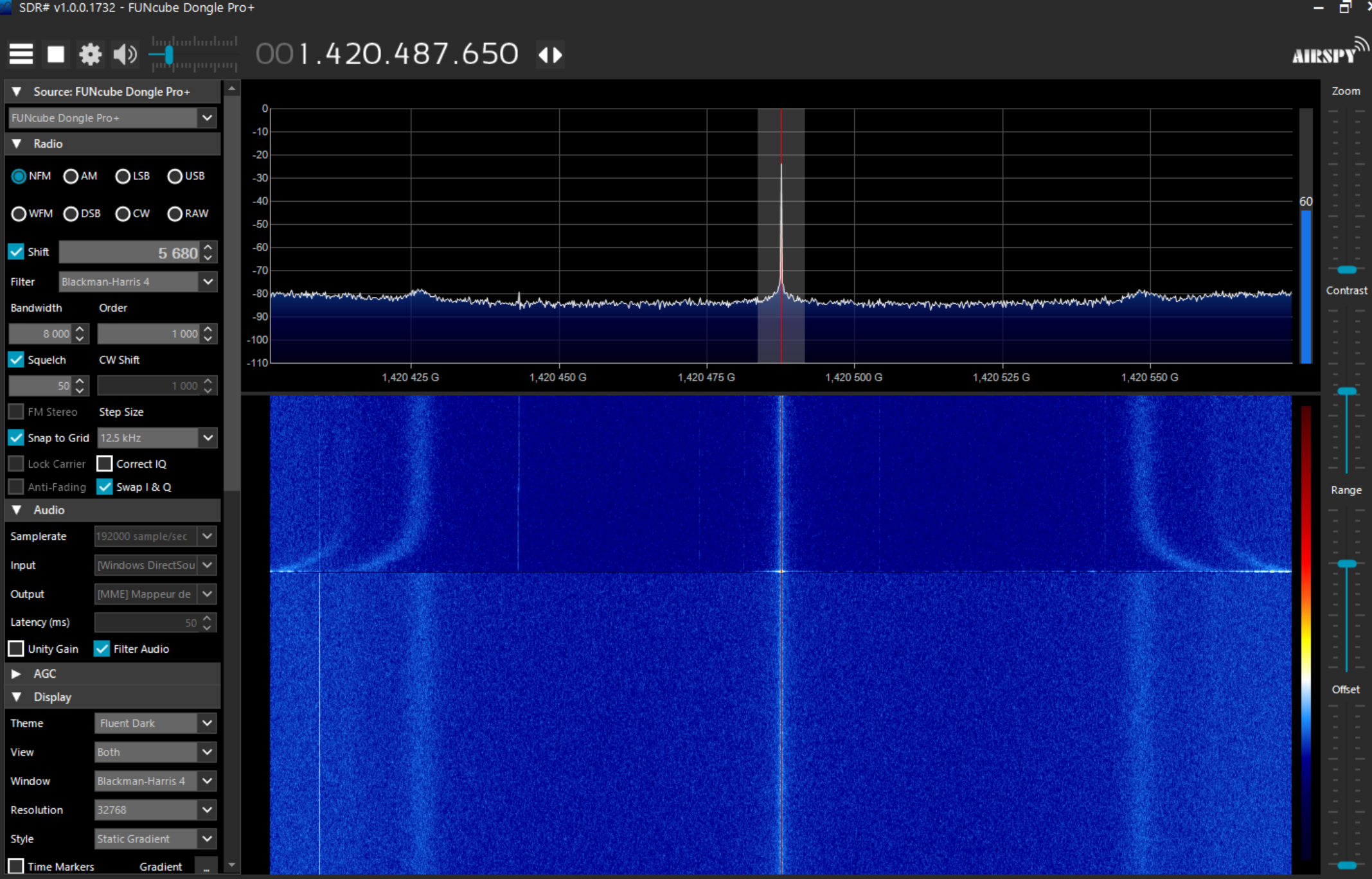The width and height of the screenshot is (1372, 879).
Task: Click the frequency tuning arrows icon
Action: (550, 55)
